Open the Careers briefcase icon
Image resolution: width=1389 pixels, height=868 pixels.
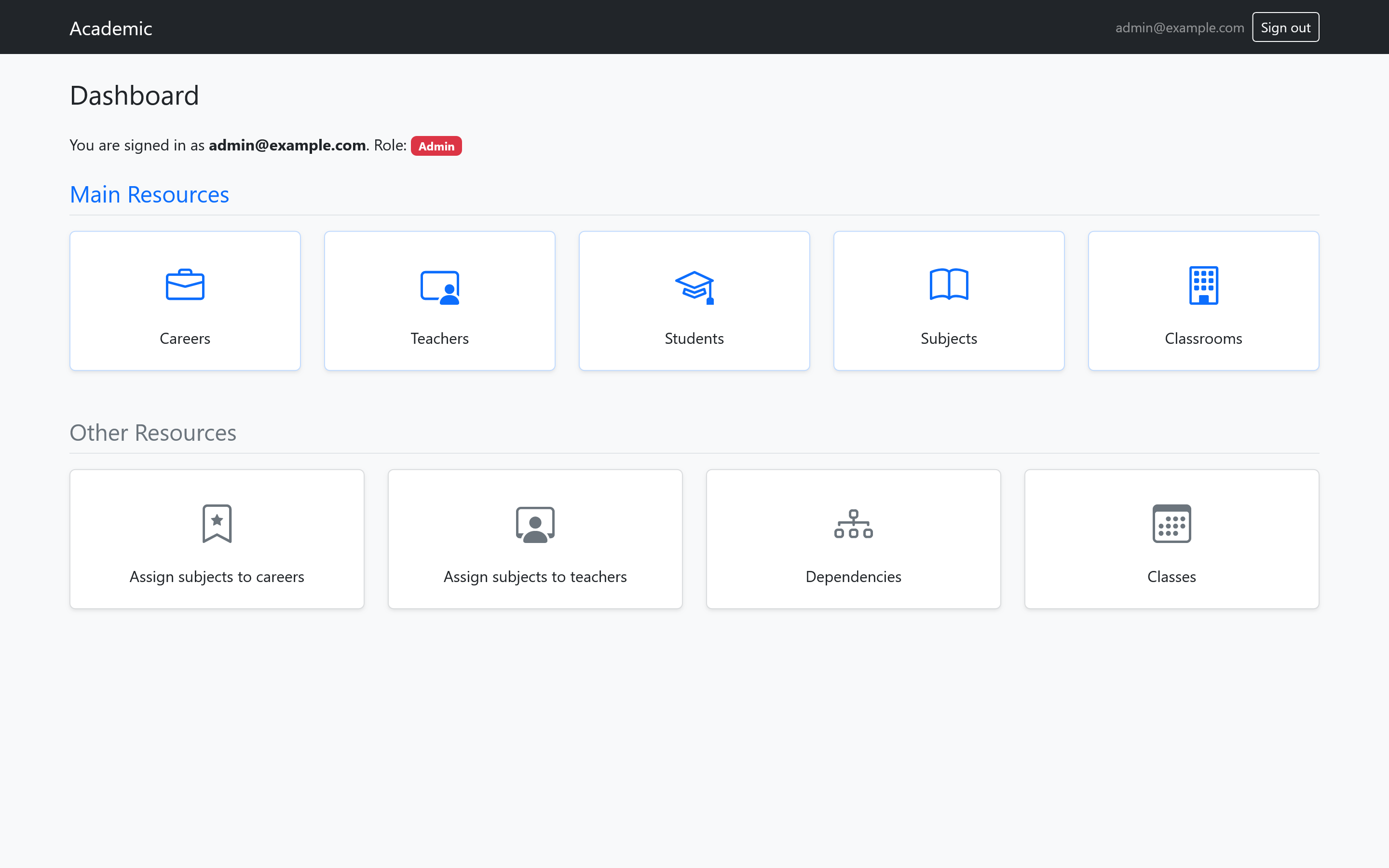[185, 285]
